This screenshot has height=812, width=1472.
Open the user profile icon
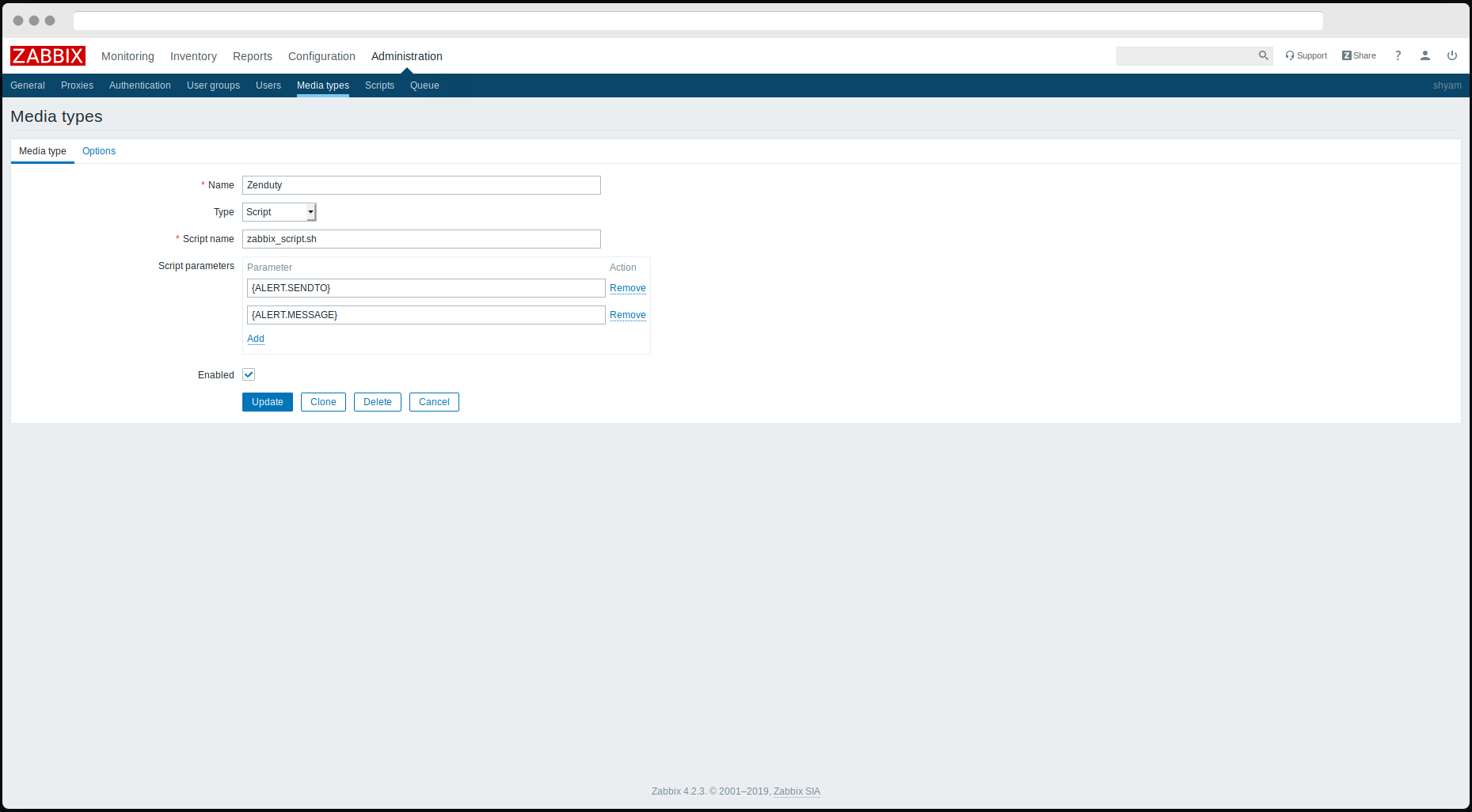pos(1425,55)
